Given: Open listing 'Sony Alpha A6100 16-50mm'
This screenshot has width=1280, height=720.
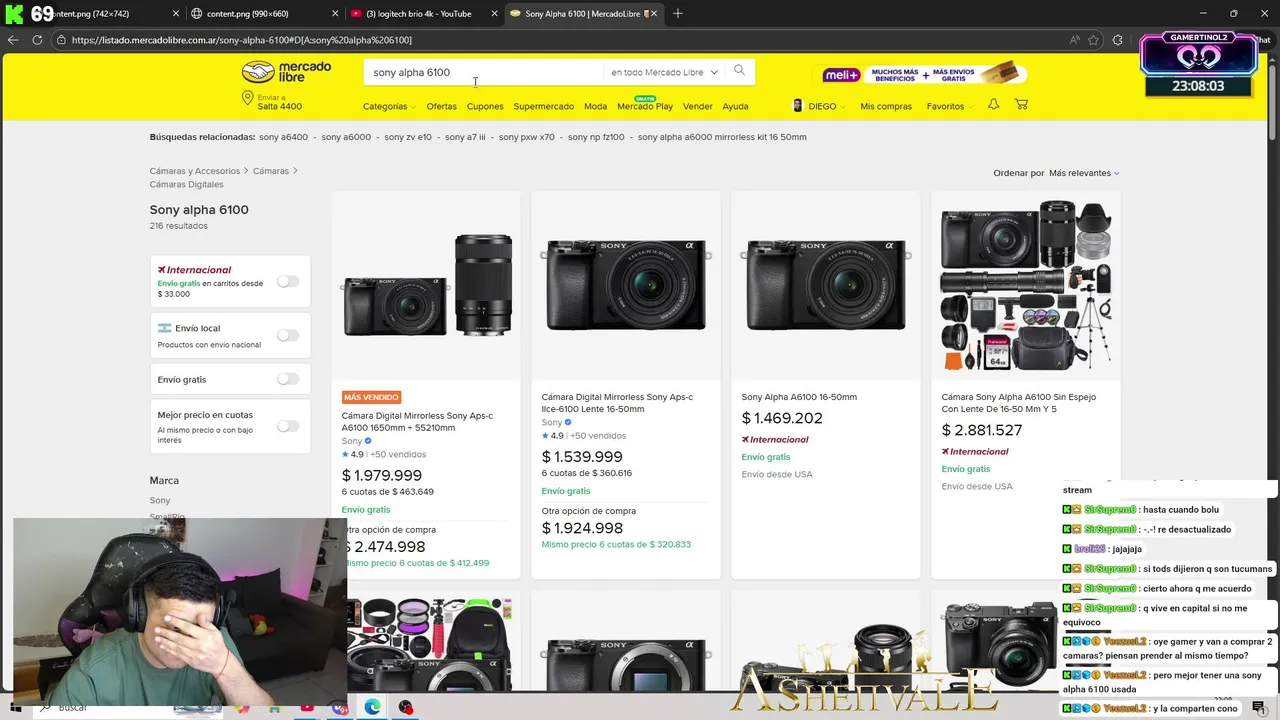Looking at the screenshot, I should click(x=799, y=397).
